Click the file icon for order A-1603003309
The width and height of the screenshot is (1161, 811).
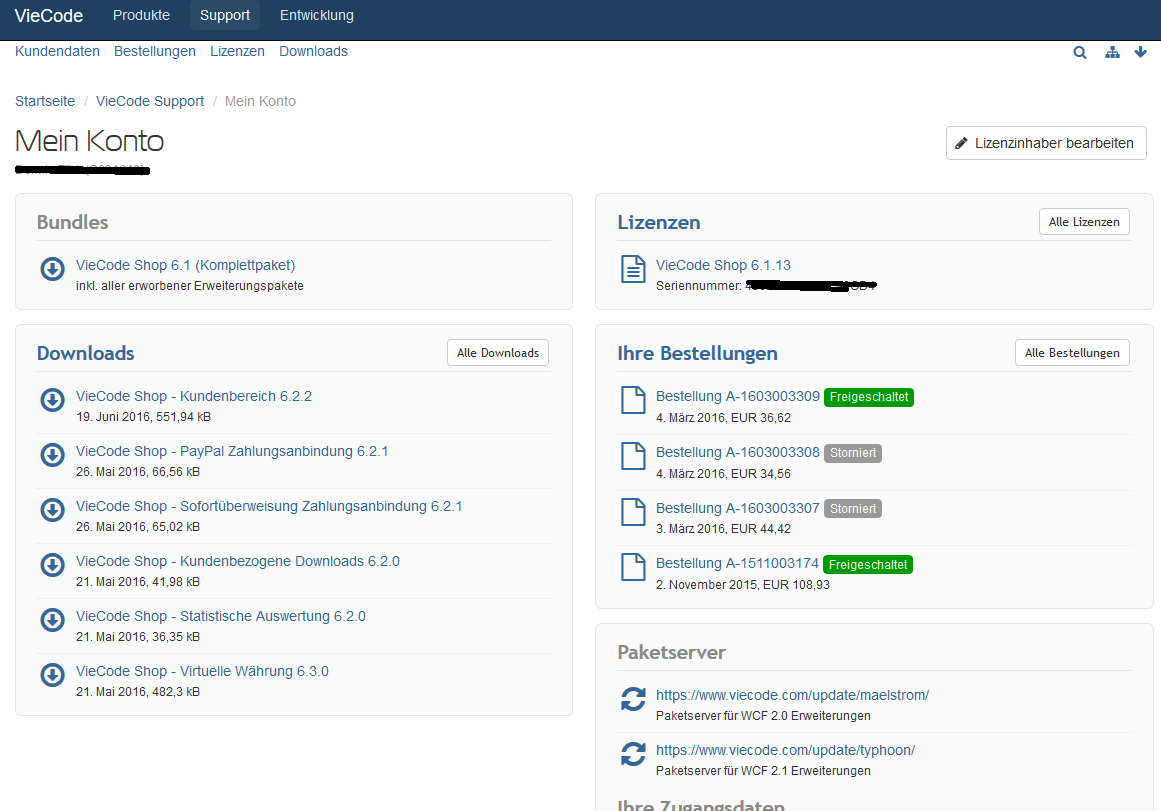(x=633, y=400)
